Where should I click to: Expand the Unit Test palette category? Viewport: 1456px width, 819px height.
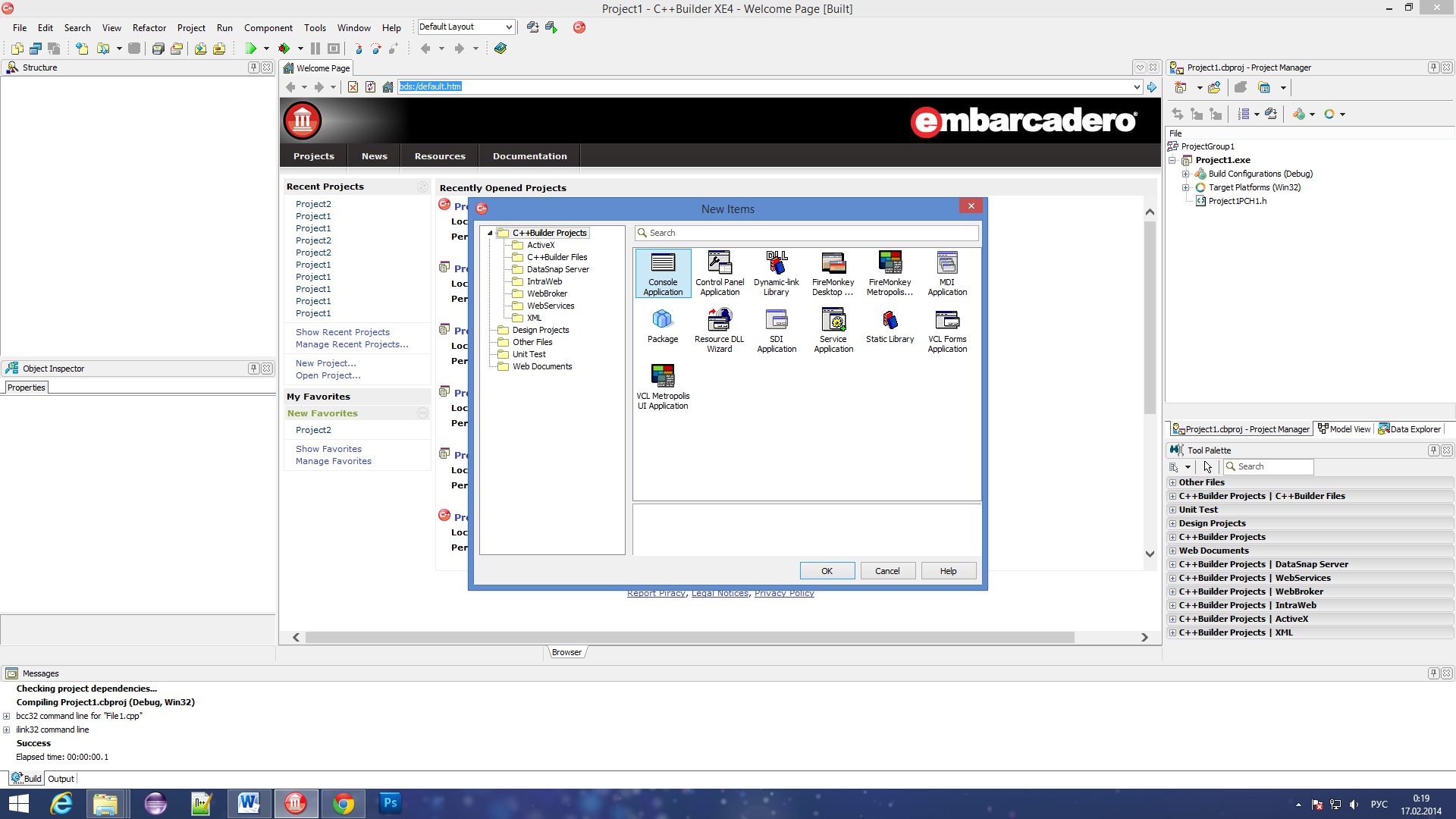pyautogui.click(x=1172, y=510)
